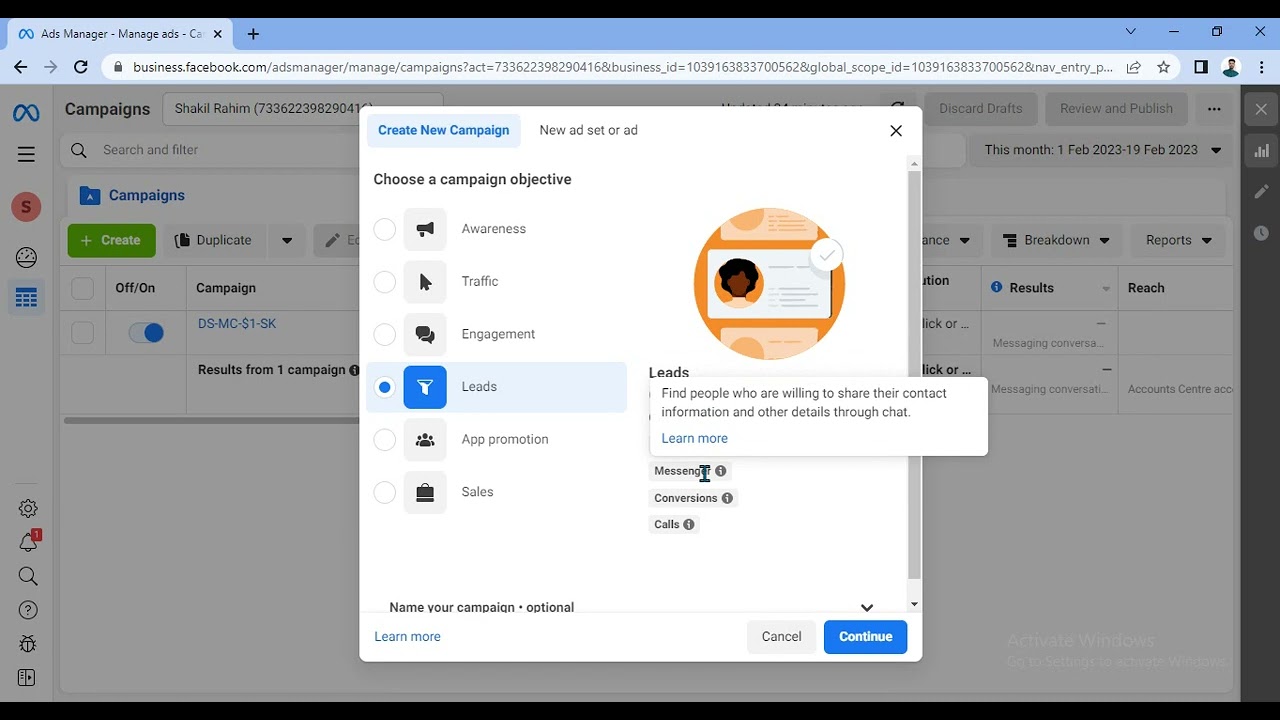Select the Traffic radio button

[x=385, y=282]
